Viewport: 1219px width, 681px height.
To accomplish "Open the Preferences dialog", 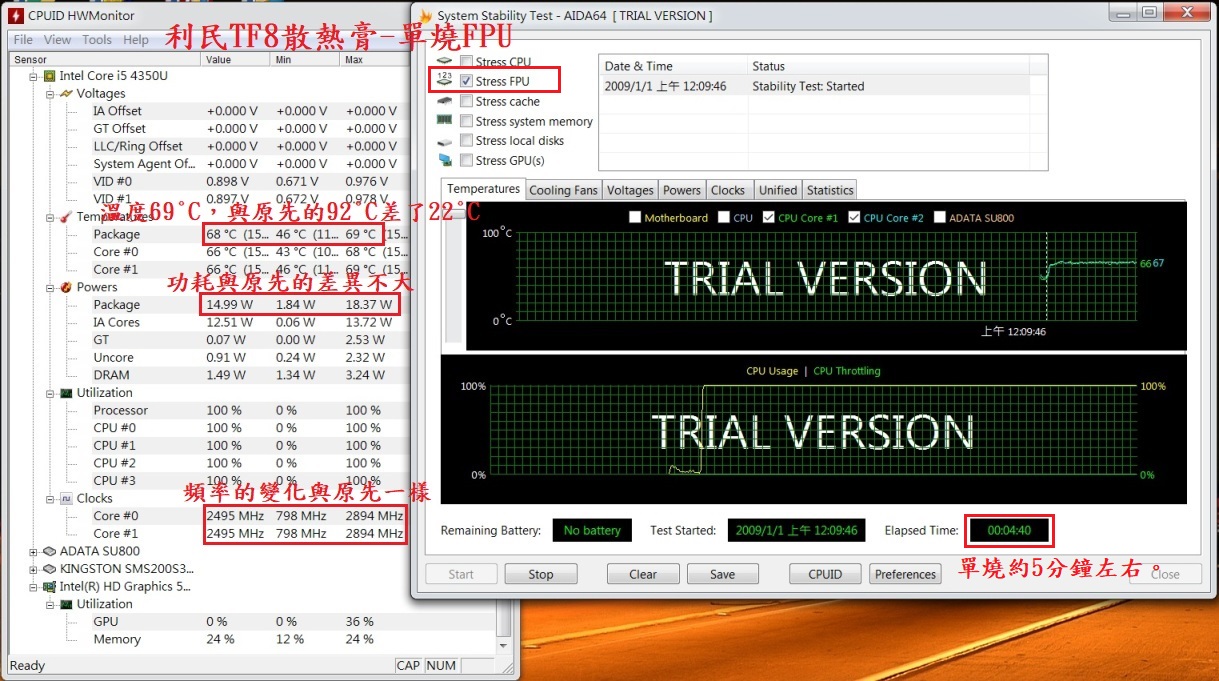I will click(905, 574).
